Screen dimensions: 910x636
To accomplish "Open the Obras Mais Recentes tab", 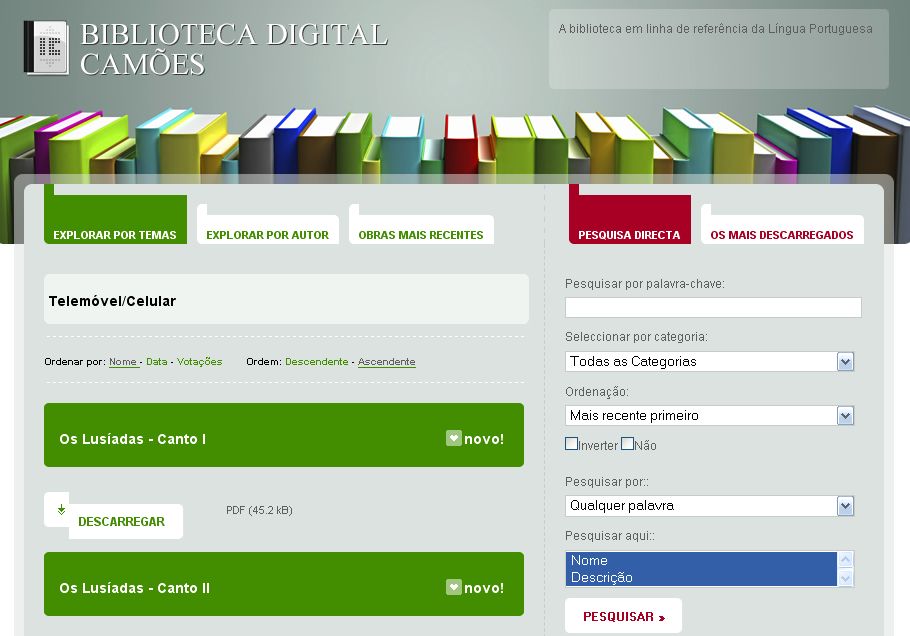I will click(420, 235).
